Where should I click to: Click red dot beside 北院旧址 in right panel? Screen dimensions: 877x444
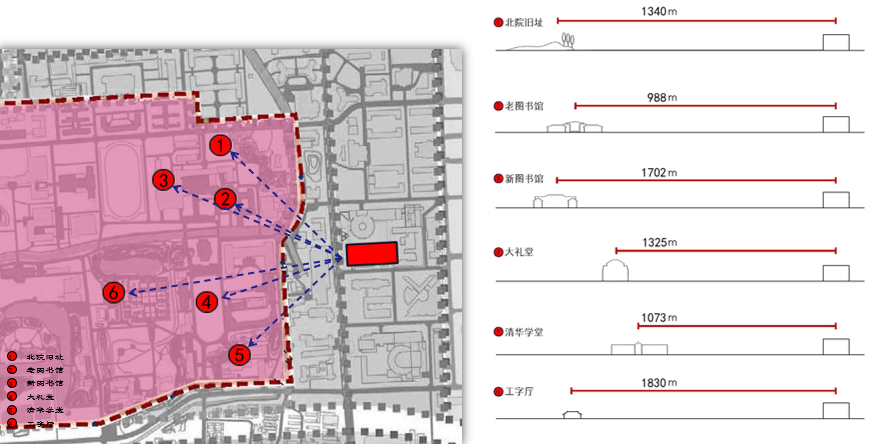coord(498,21)
